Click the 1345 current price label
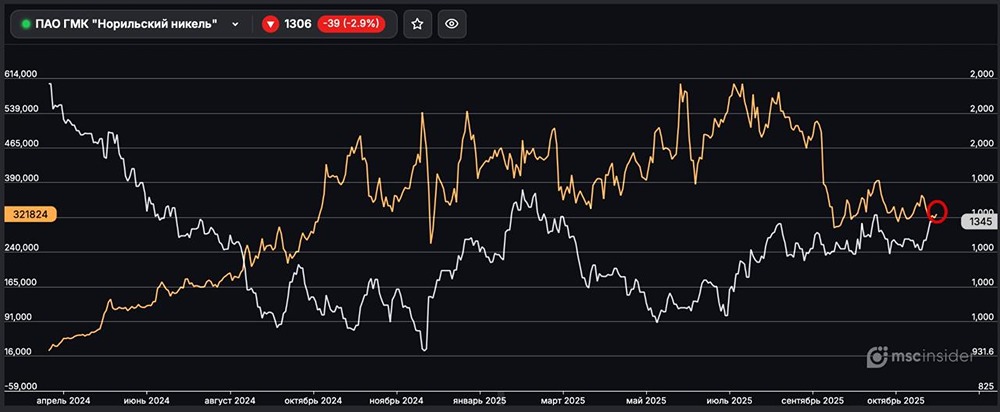This screenshot has height=412, width=1000. tap(979, 222)
